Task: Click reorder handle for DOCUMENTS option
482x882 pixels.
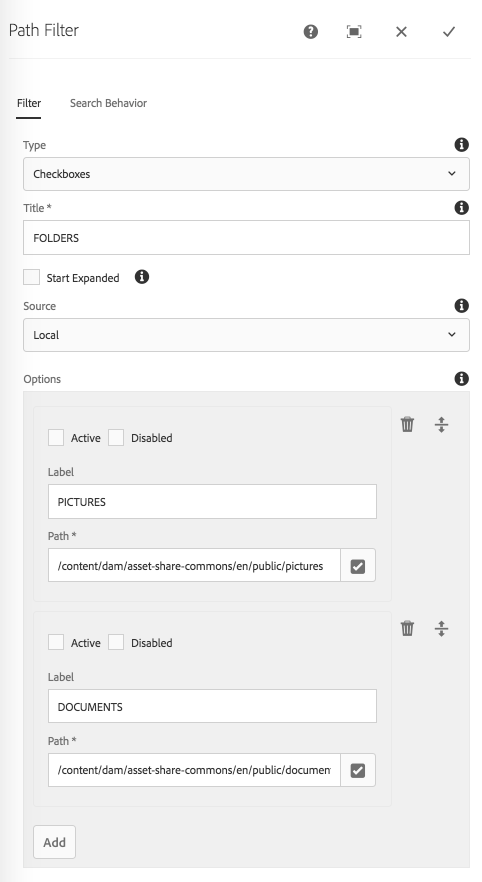Action: click(442, 628)
